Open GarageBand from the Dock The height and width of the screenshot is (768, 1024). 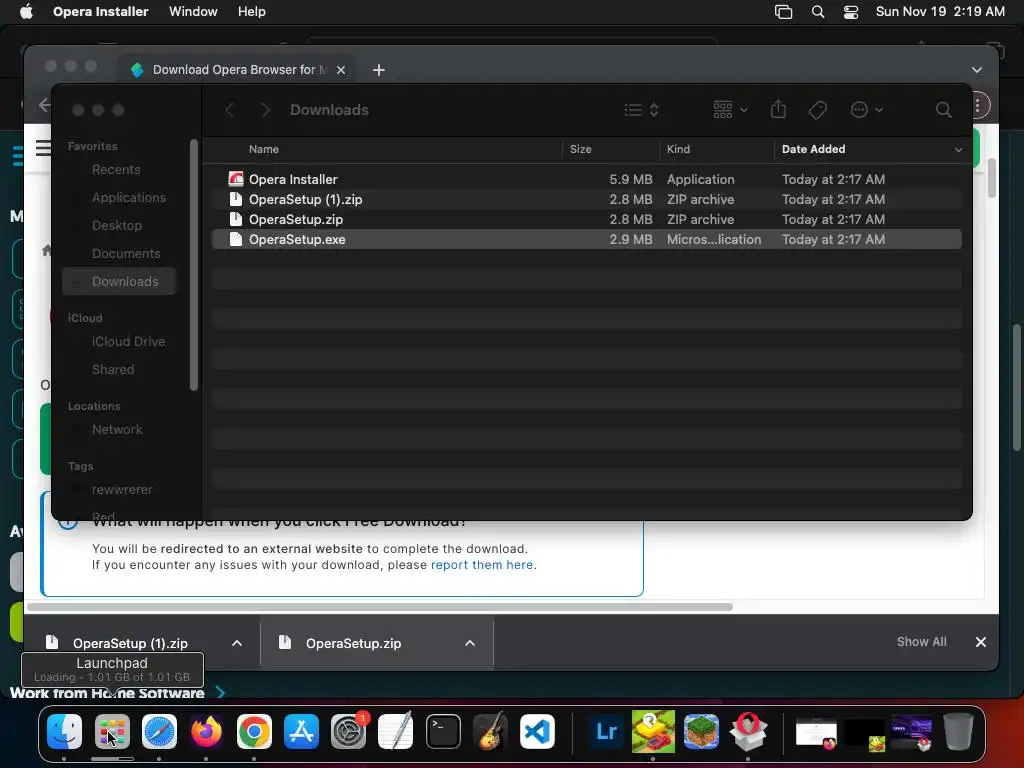tap(490, 731)
